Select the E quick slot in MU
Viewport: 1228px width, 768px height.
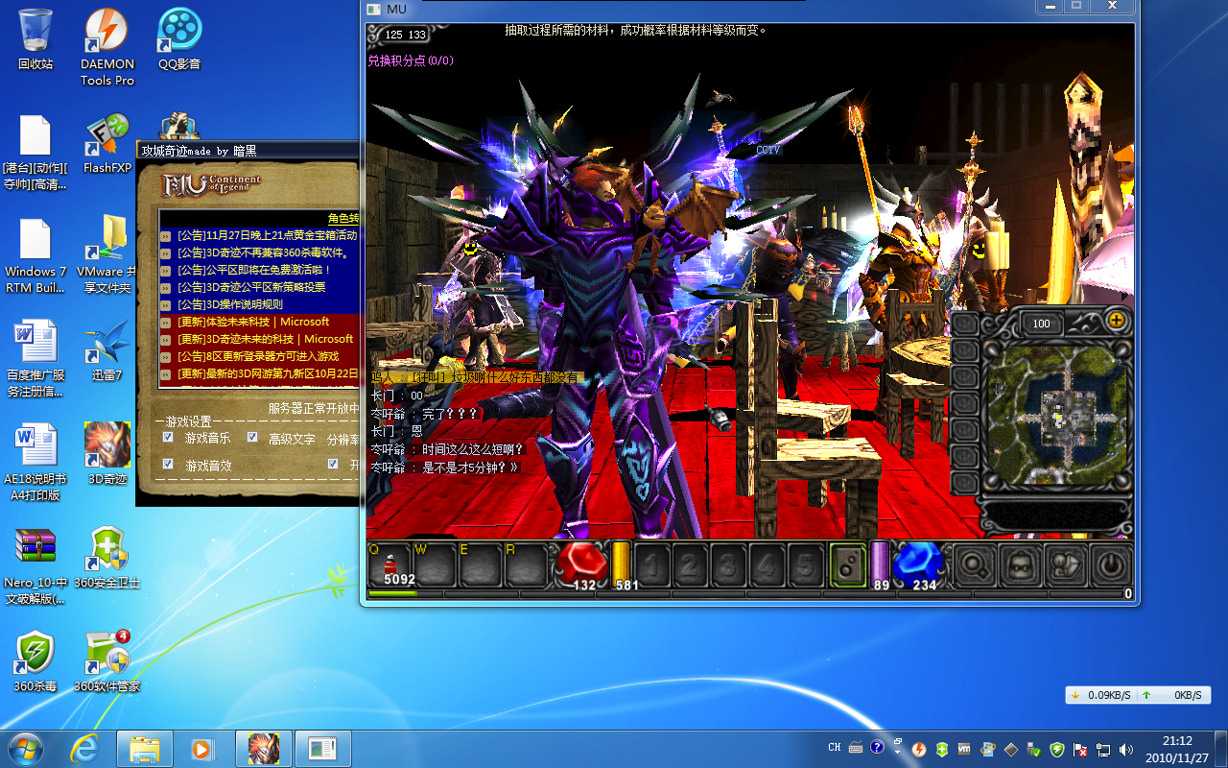click(481, 565)
